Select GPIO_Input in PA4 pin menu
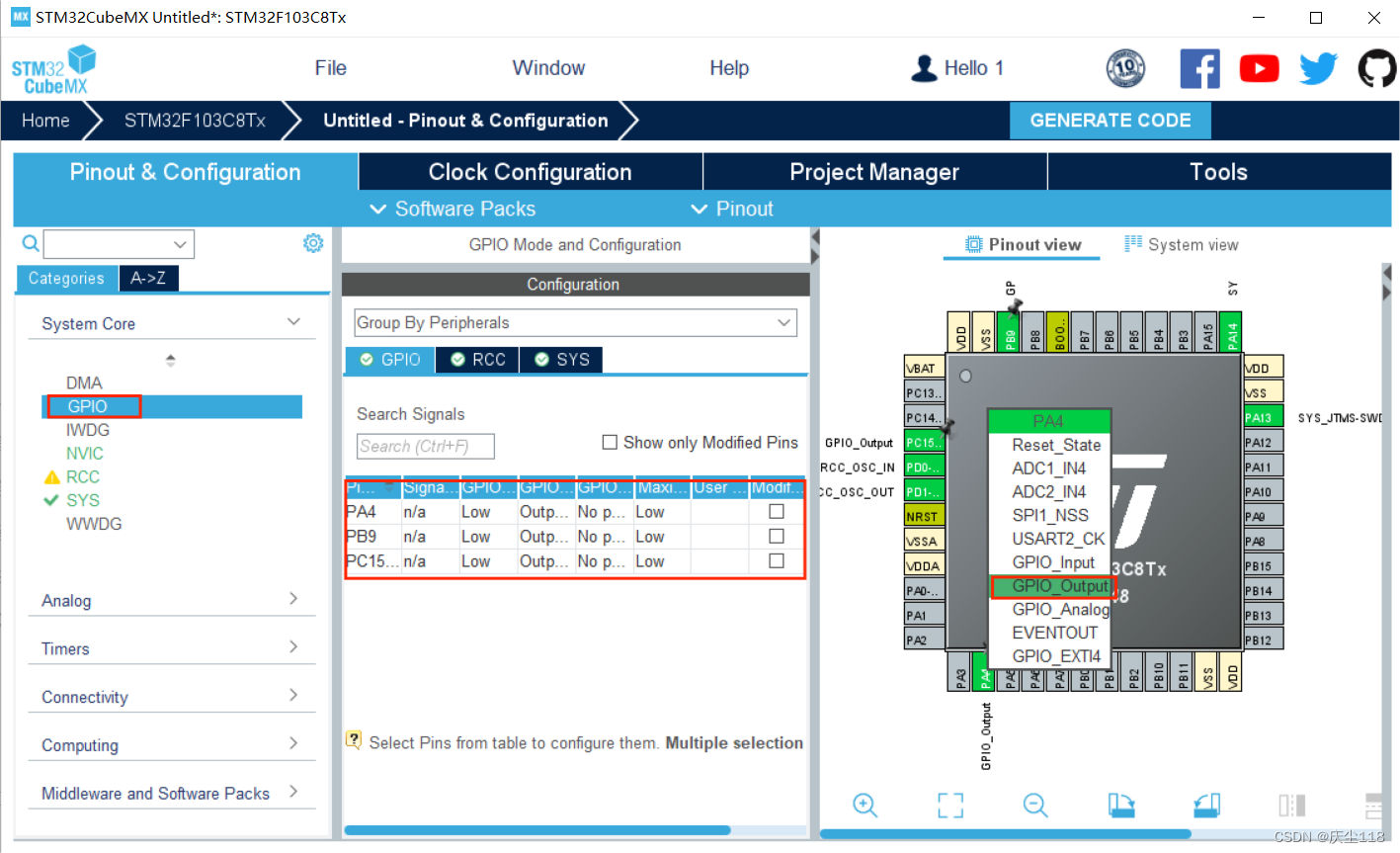Viewport: 1400px width, 853px height. [x=1051, y=562]
